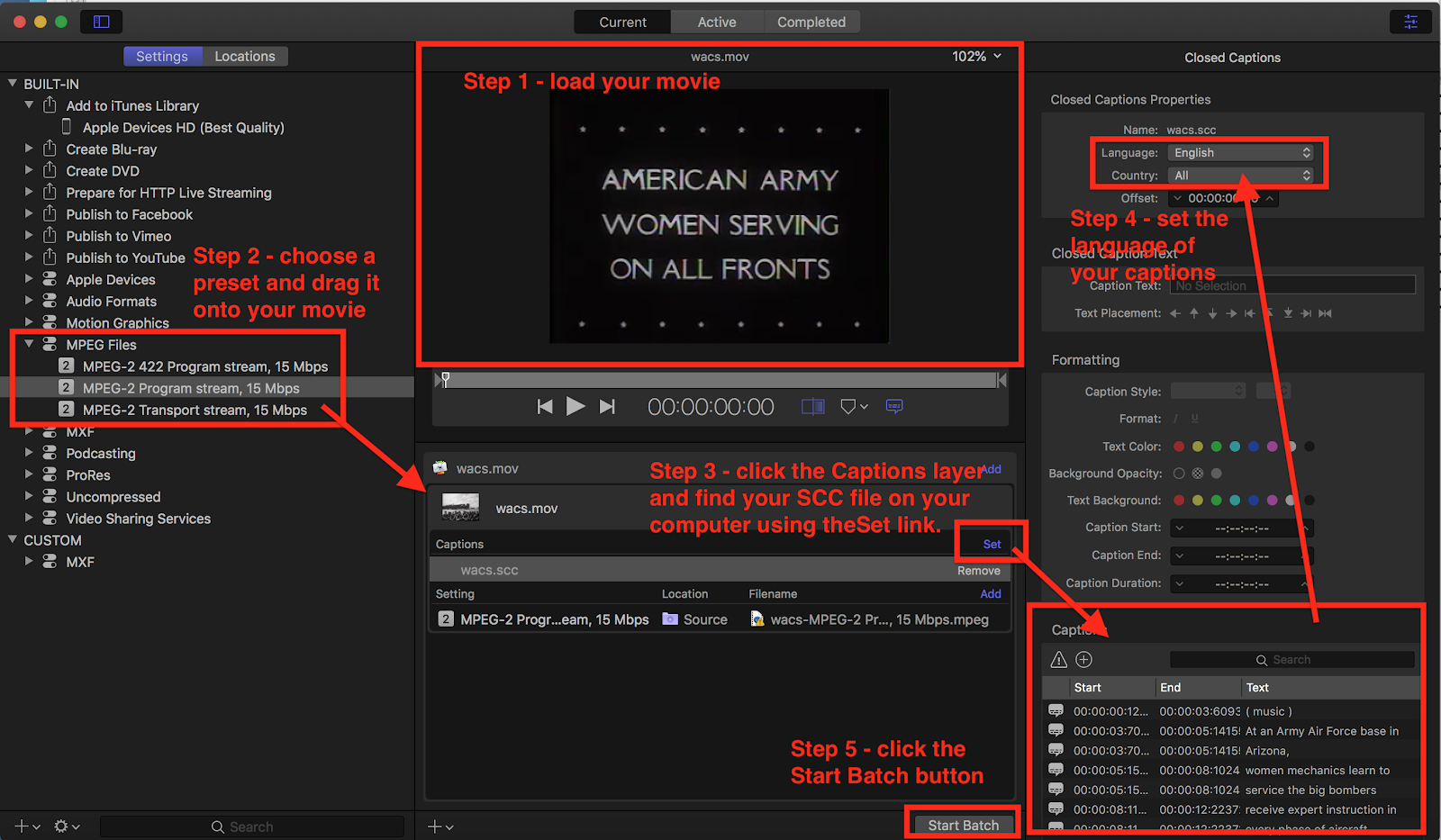Align caption text to bottom edge

pos(1288,313)
